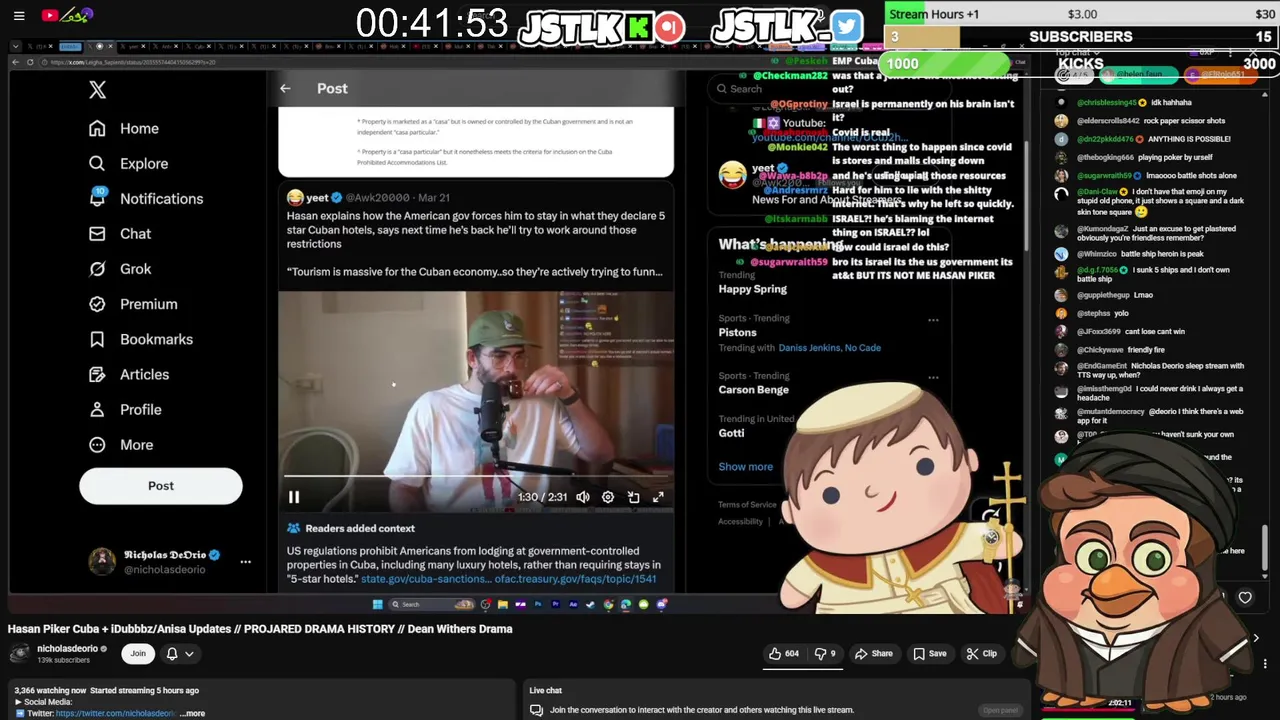Pause the embedded tweet video

294,497
